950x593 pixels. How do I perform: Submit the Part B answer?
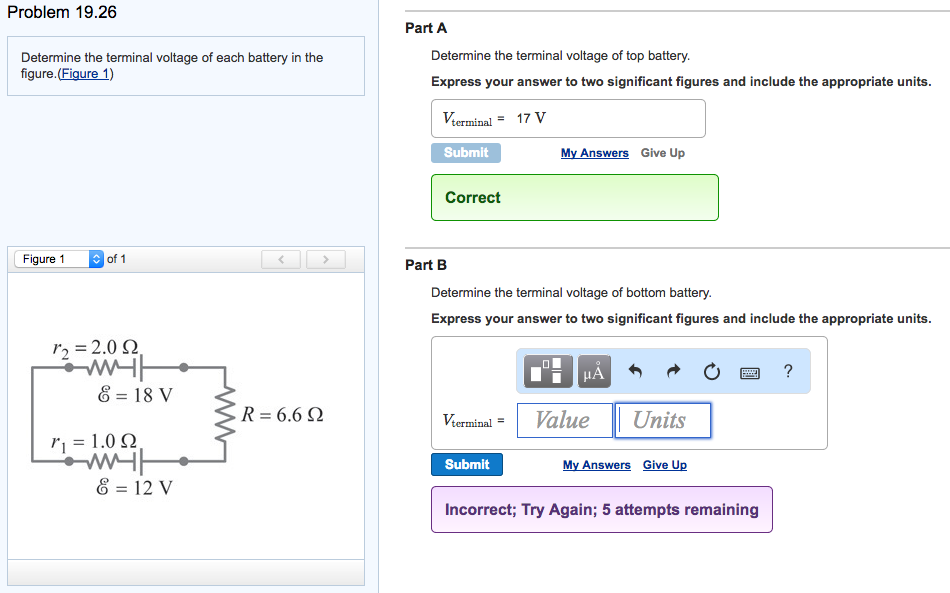[466, 464]
